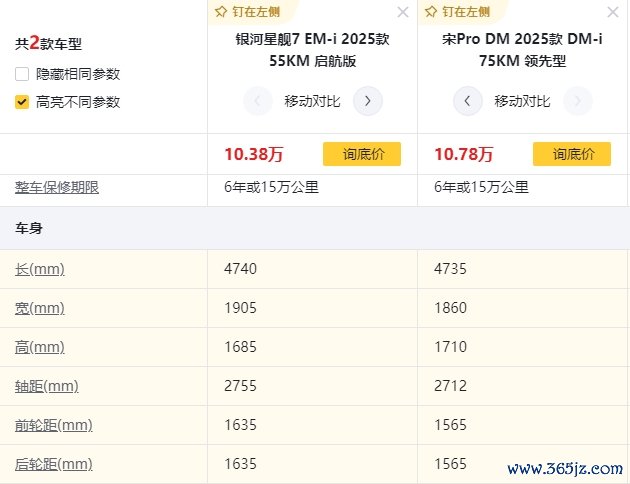The image size is (630, 484).
Task: Click warranty text of 宋Pro DM column
Action: click(481, 187)
